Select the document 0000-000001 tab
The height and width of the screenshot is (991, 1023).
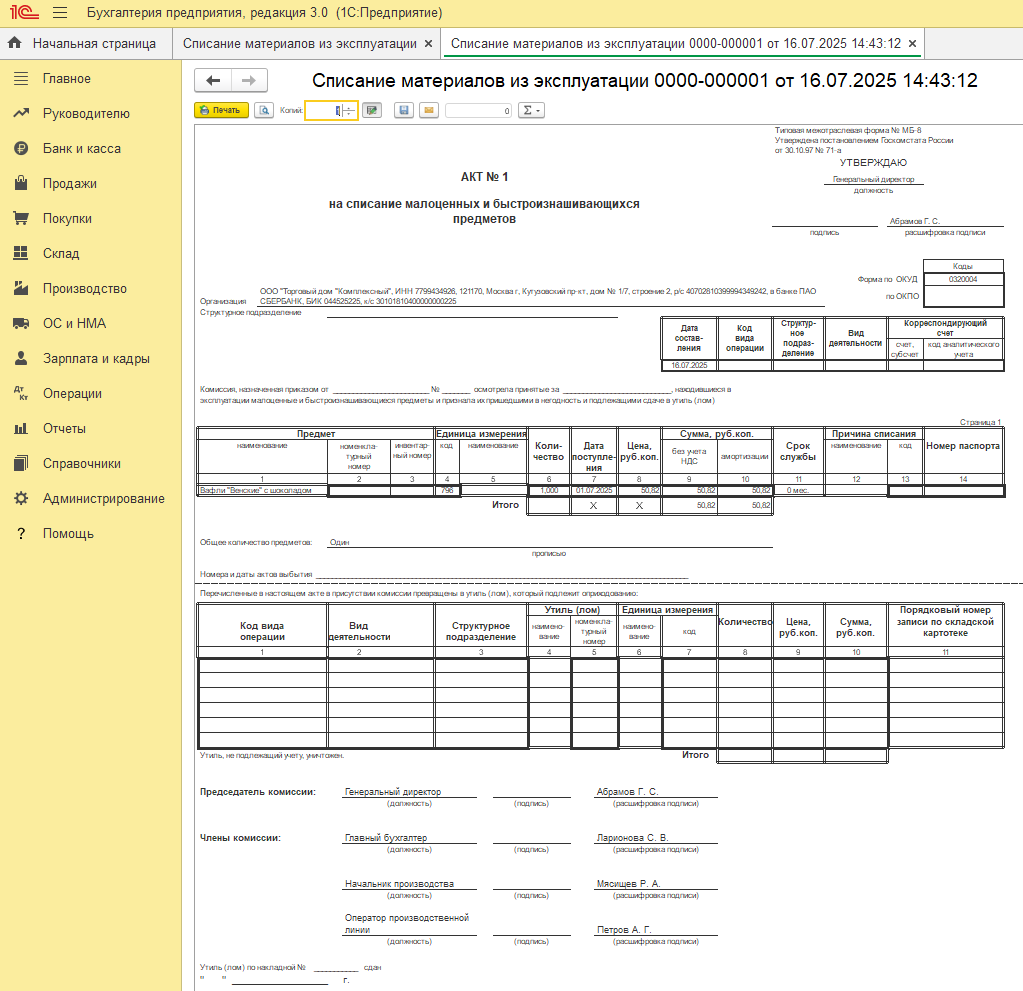(x=675, y=44)
